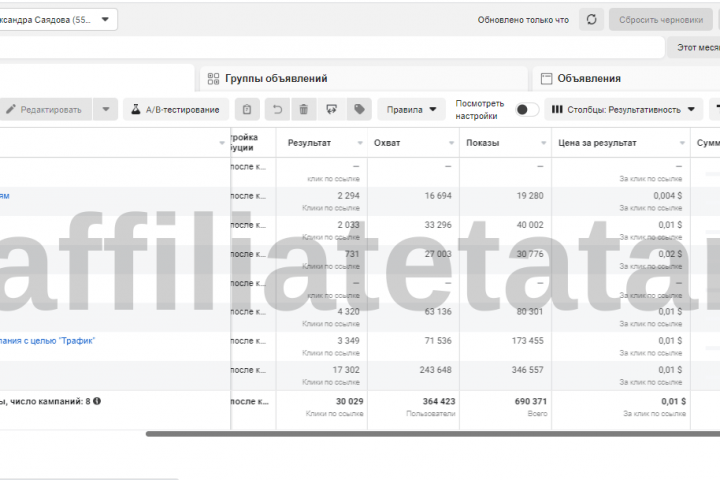
Task: Click the cost value 0,02 $
Action: point(670,254)
